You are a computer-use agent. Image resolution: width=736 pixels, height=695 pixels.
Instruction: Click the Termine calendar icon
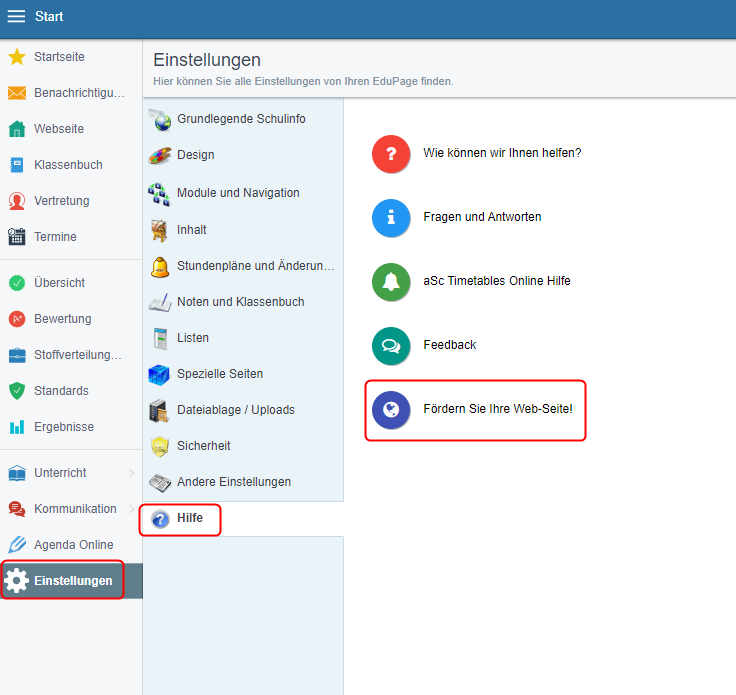click(17, 237)
